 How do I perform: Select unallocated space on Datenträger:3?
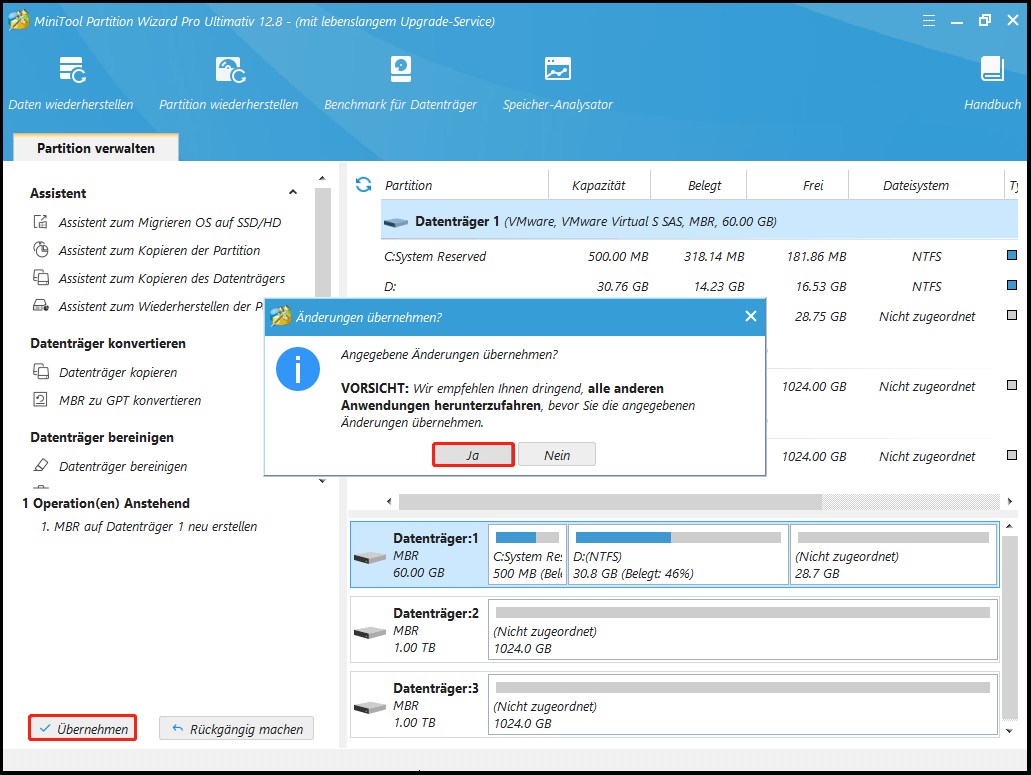(x=743, y=705)
